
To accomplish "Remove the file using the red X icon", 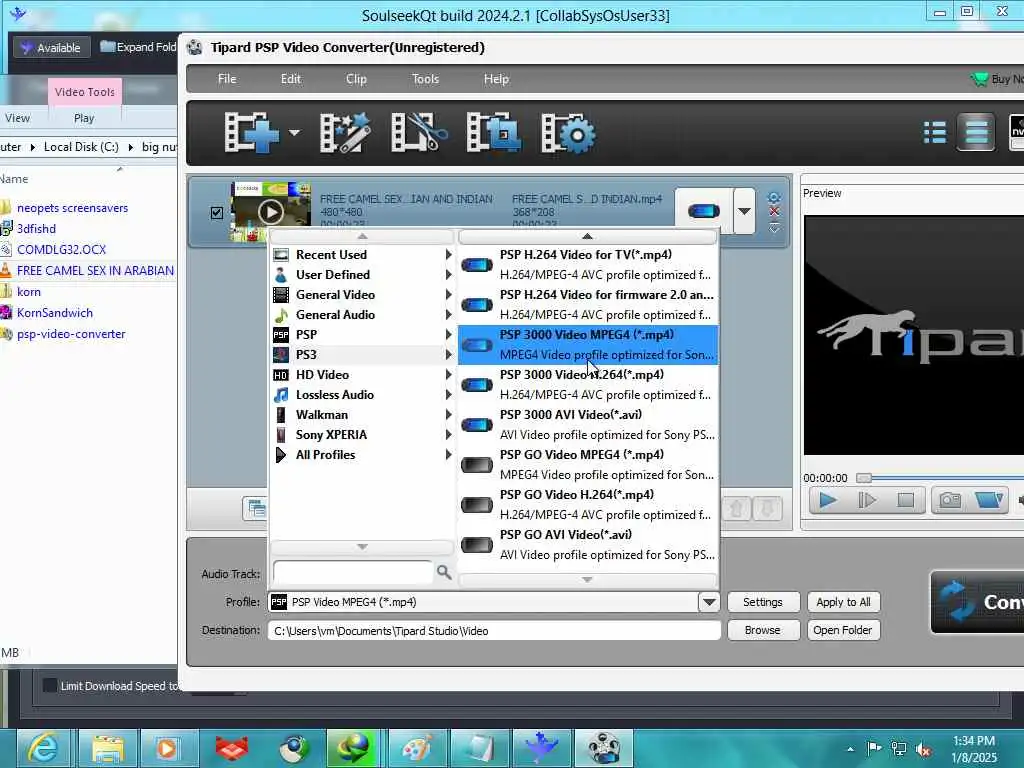I will pos(775,211).
